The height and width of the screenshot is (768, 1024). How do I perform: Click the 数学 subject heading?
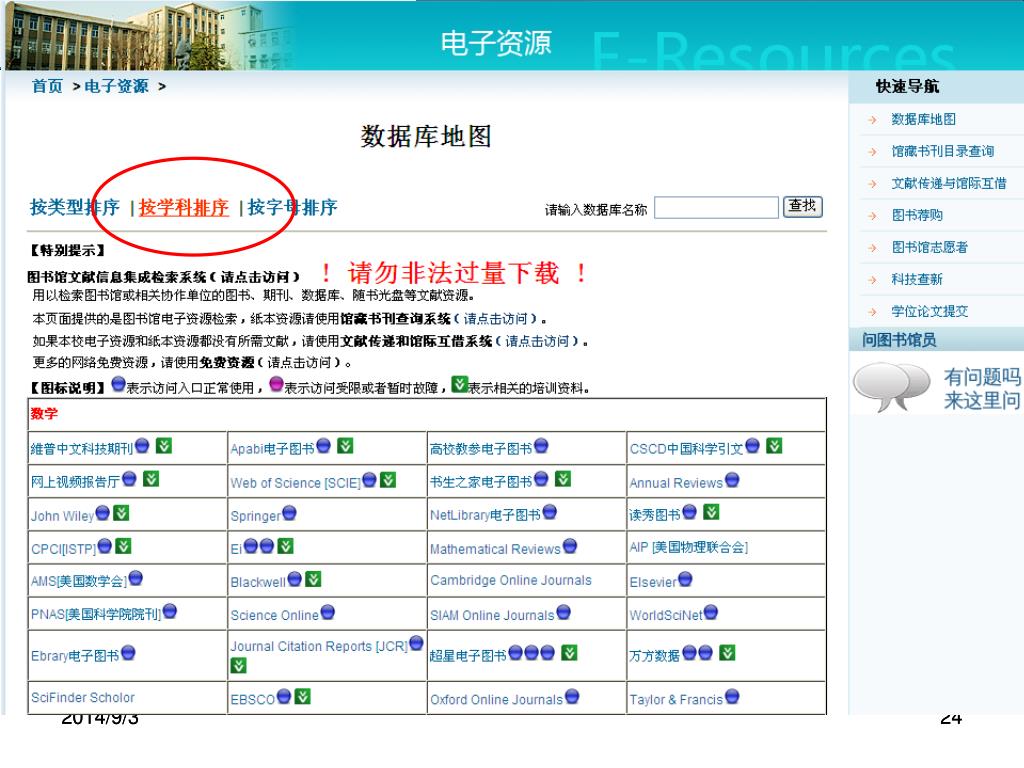click(44, 413)
